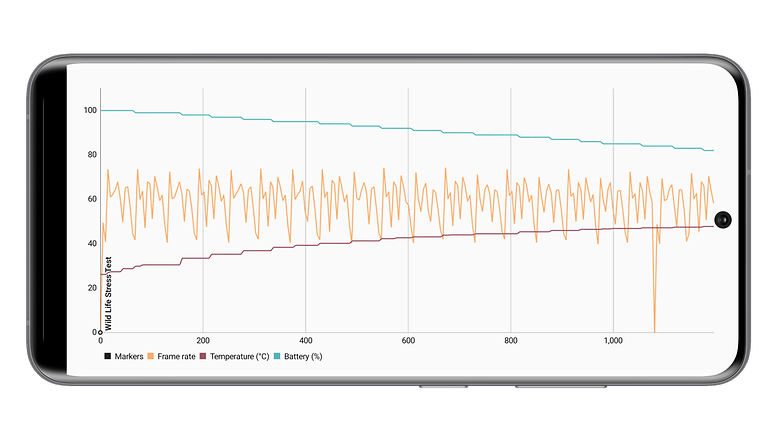Image resolution: width=782 pixels, height=440 pixels.
Task: Click the teal Battery legend swatch
Action: (x=277, y=356)
